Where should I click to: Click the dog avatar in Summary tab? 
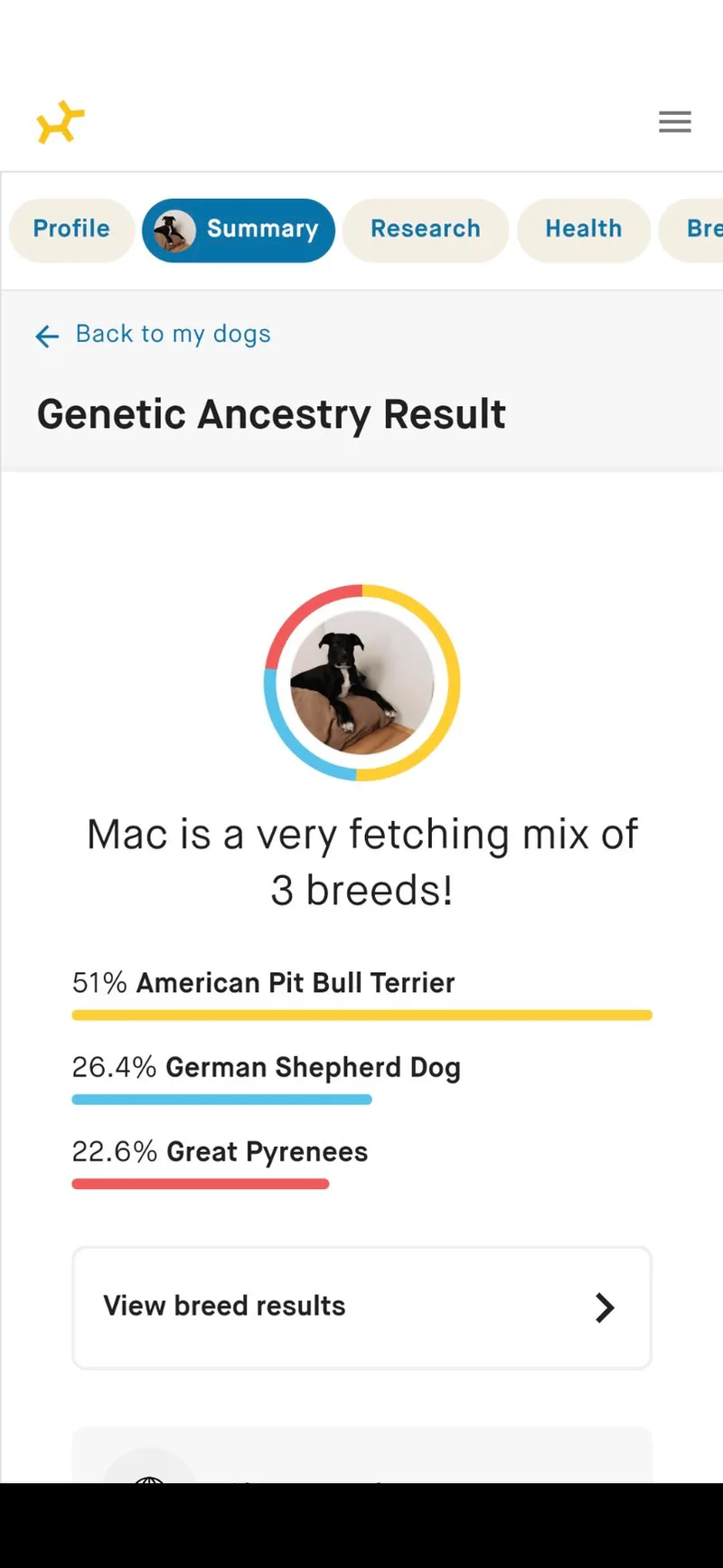174,231
